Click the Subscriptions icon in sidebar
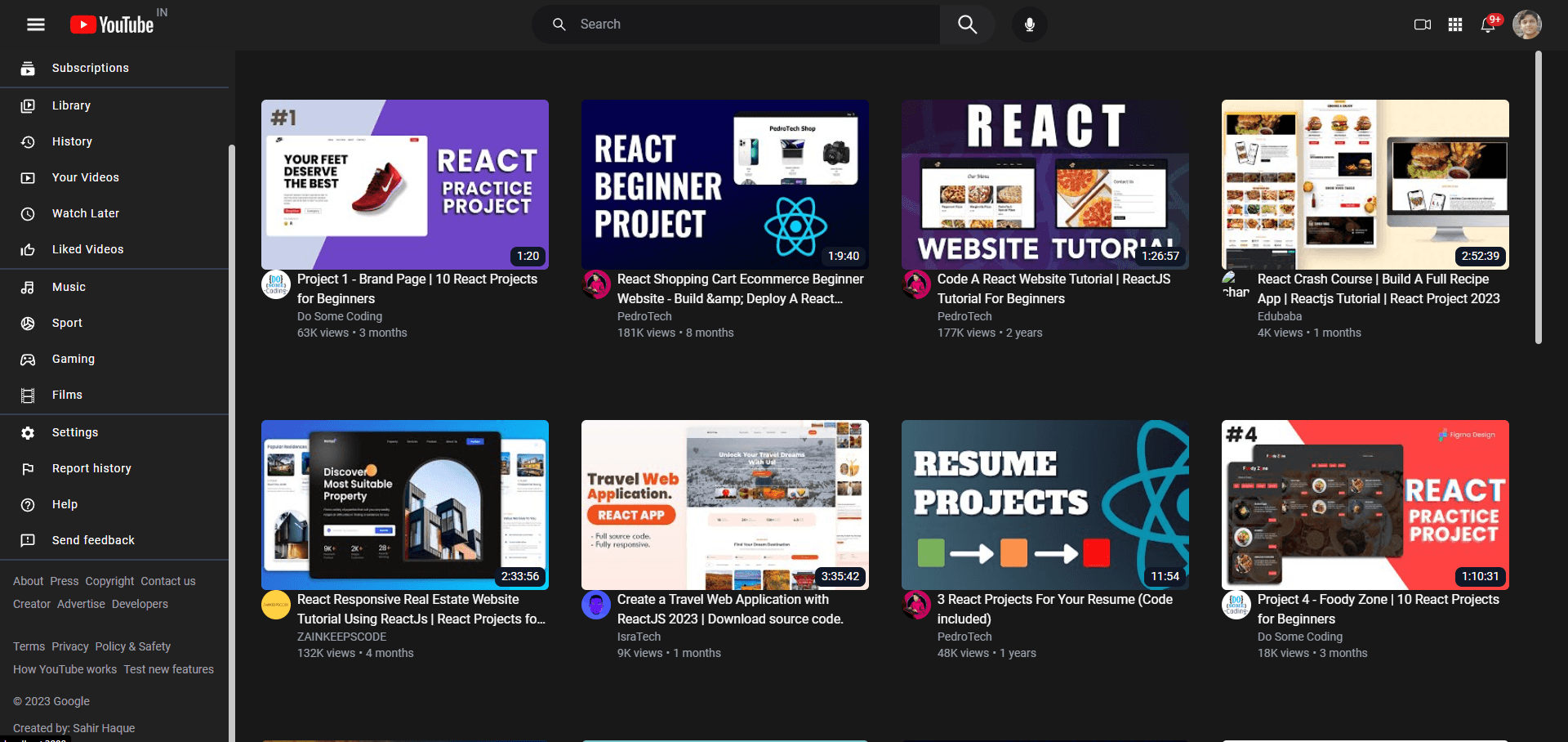Screen dimensions: 1568x742 coord(28,69)
